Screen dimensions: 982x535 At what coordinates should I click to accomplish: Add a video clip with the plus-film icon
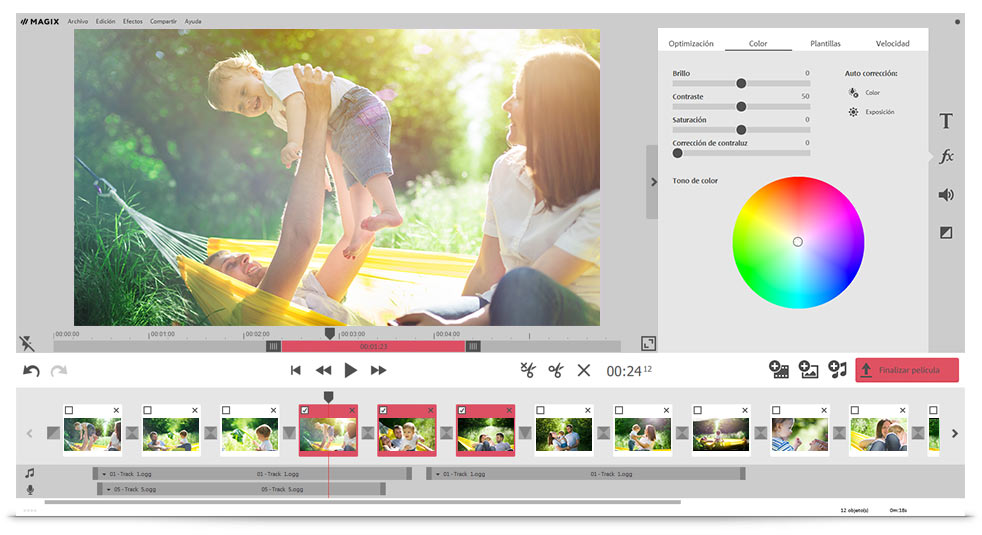pyautogui.click(x=778, y=370)
